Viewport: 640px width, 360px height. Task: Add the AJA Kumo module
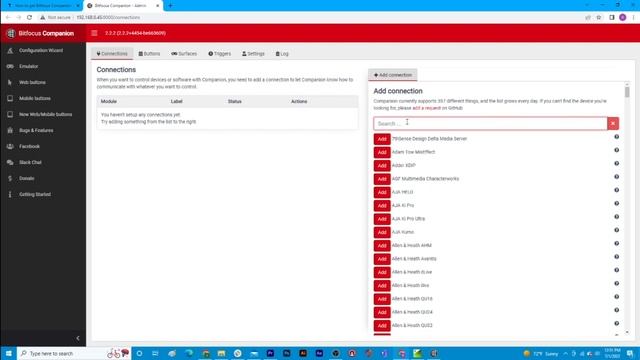(382, 232)
